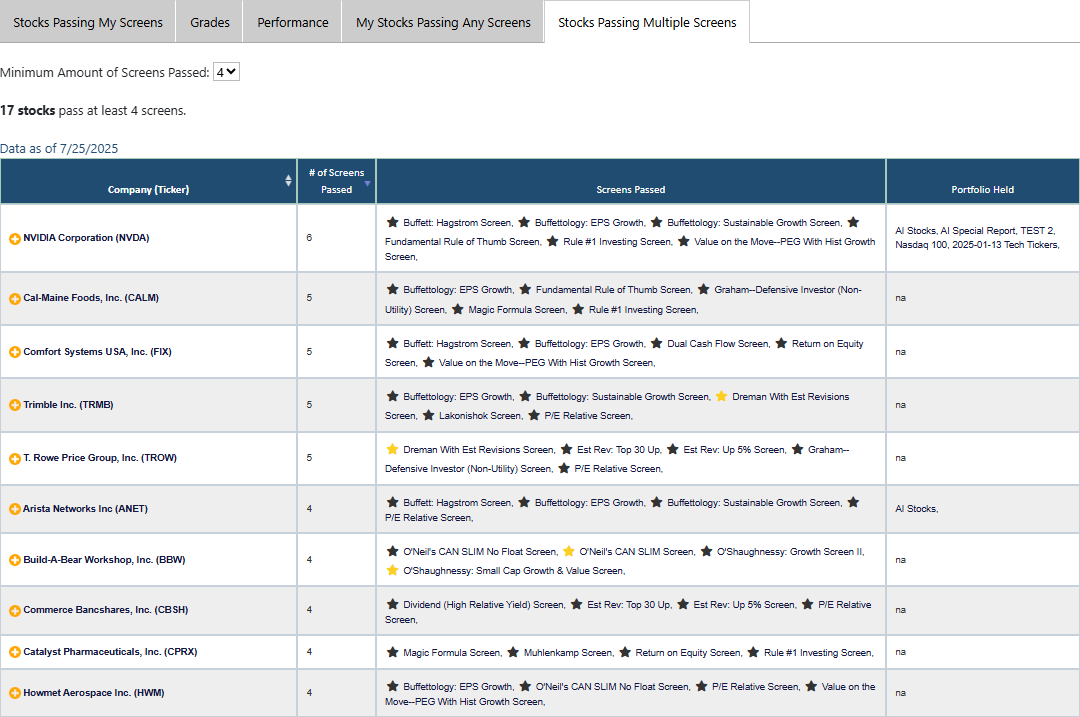Click the 'Data as of 7/25/2025' text
Screen dimensions: 1080x717
pos(59,148)
